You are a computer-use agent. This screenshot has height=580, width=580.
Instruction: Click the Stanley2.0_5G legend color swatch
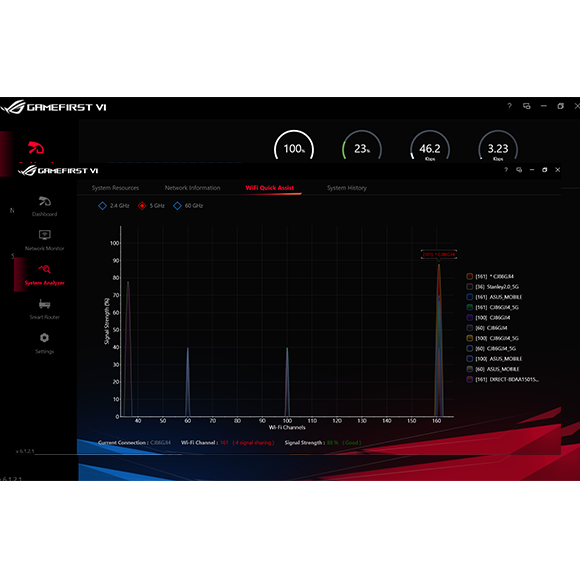coord(469,287)
